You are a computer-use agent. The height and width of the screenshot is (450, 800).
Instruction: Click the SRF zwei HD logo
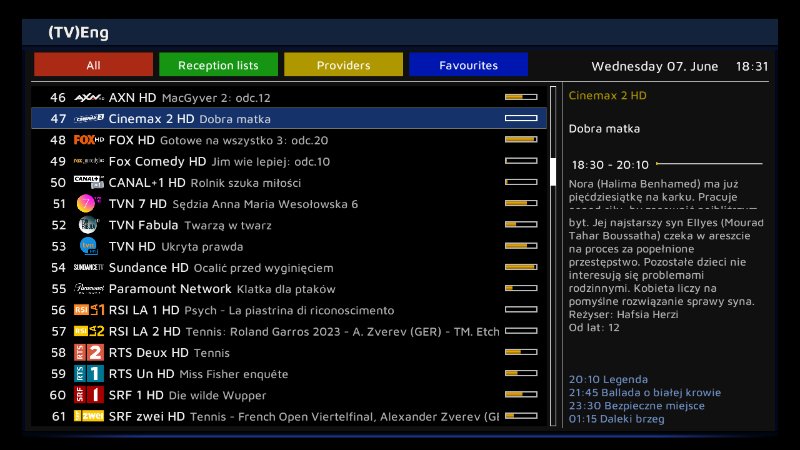(x=89, y=416)
